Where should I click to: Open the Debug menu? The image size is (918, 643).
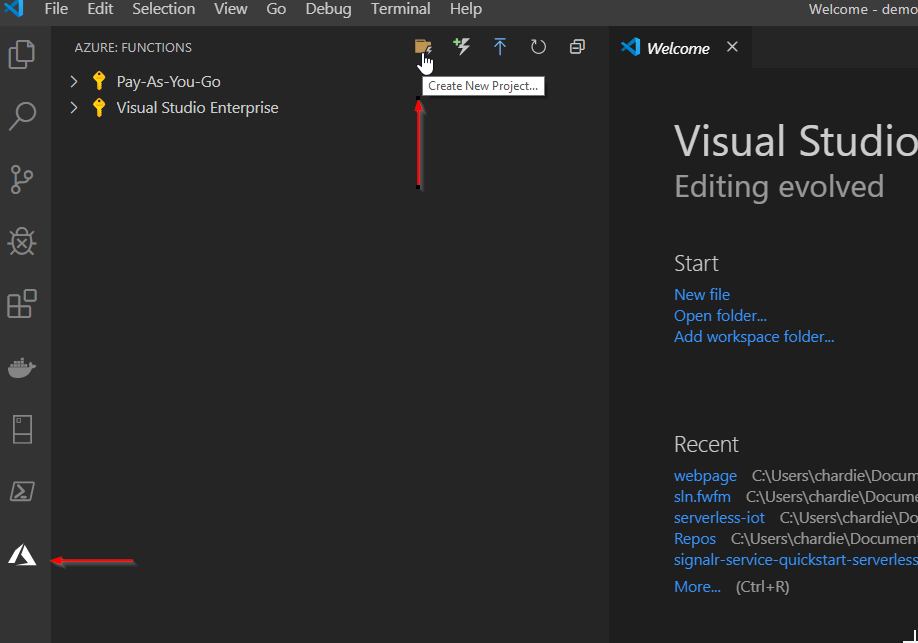tap(328, 9)
